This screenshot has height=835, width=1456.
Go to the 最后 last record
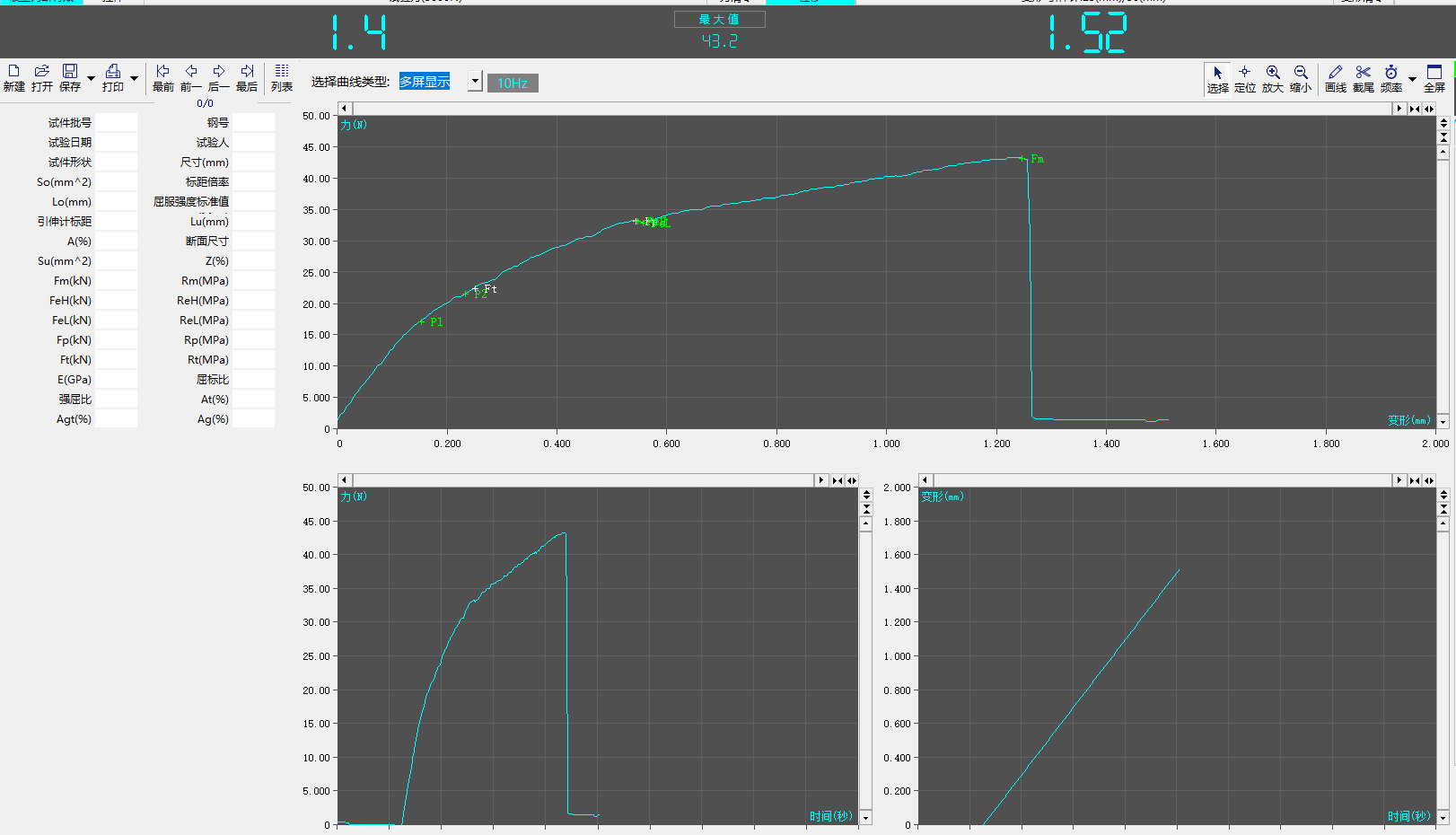(247, 77)
